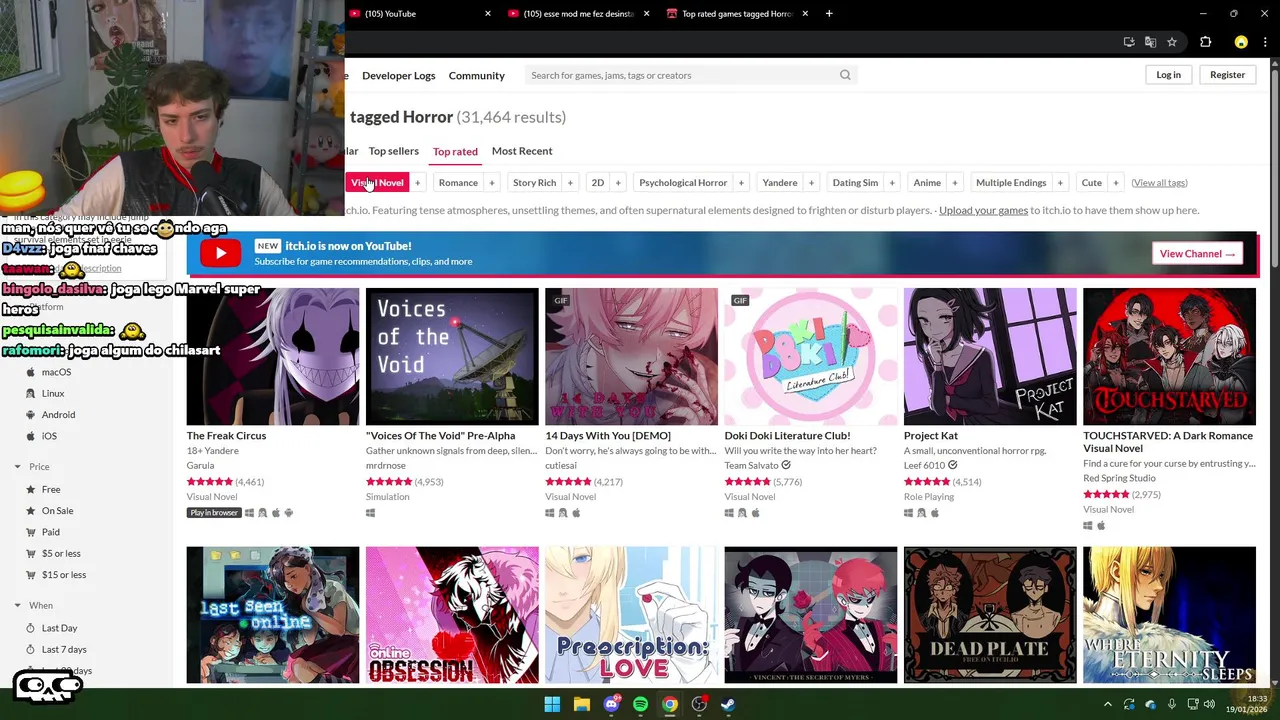Add tag with plus next to 2D
Viewport: 1280px width, 720px height.
click(x=618, y=183)
